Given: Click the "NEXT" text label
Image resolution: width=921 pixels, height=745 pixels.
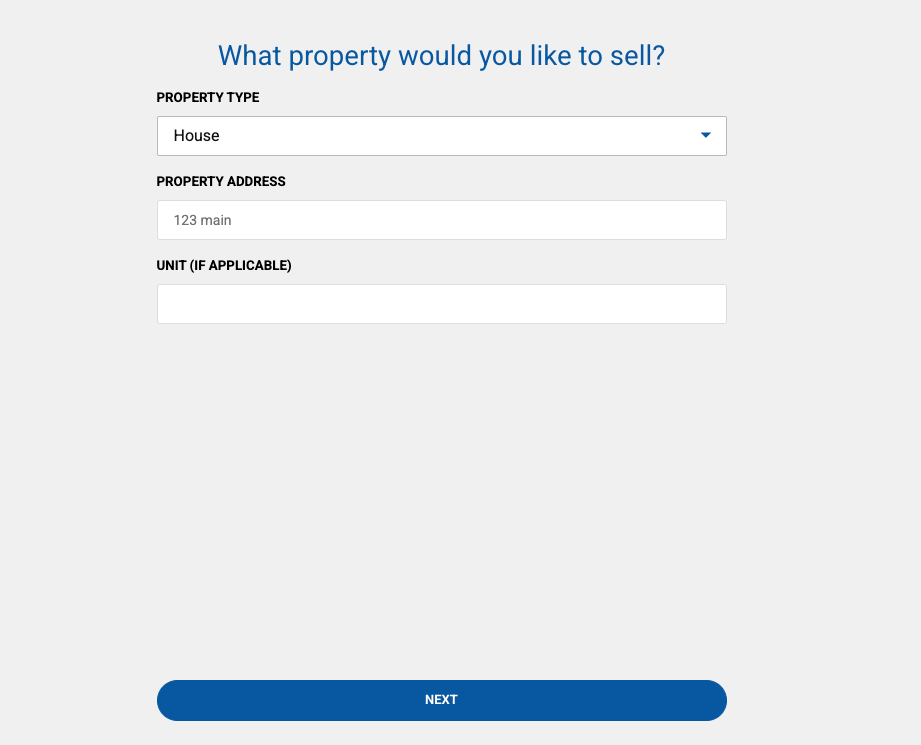Looking at the screenshot, I should click(441, 700).
